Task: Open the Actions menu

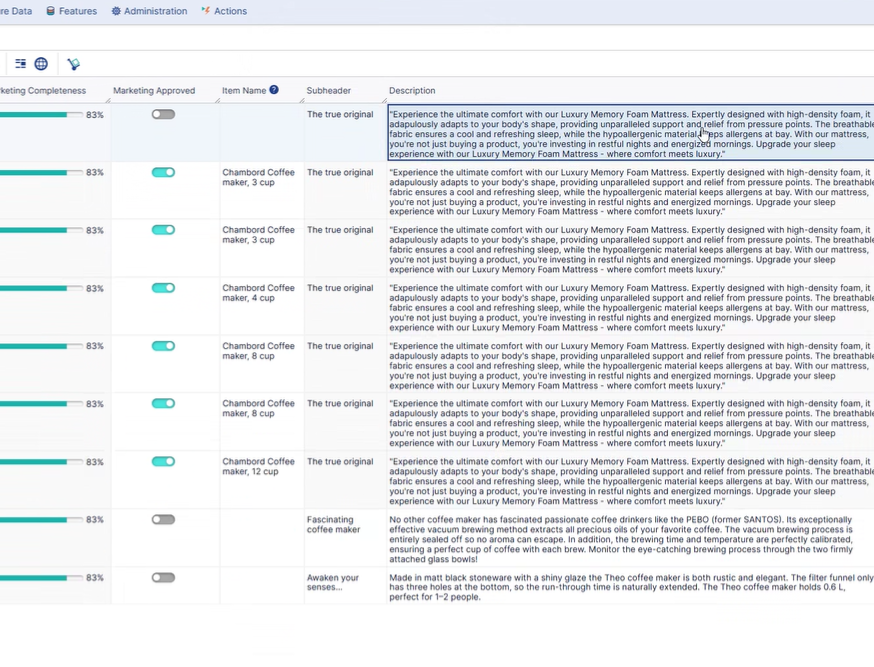Action: (x=230, y=11)
